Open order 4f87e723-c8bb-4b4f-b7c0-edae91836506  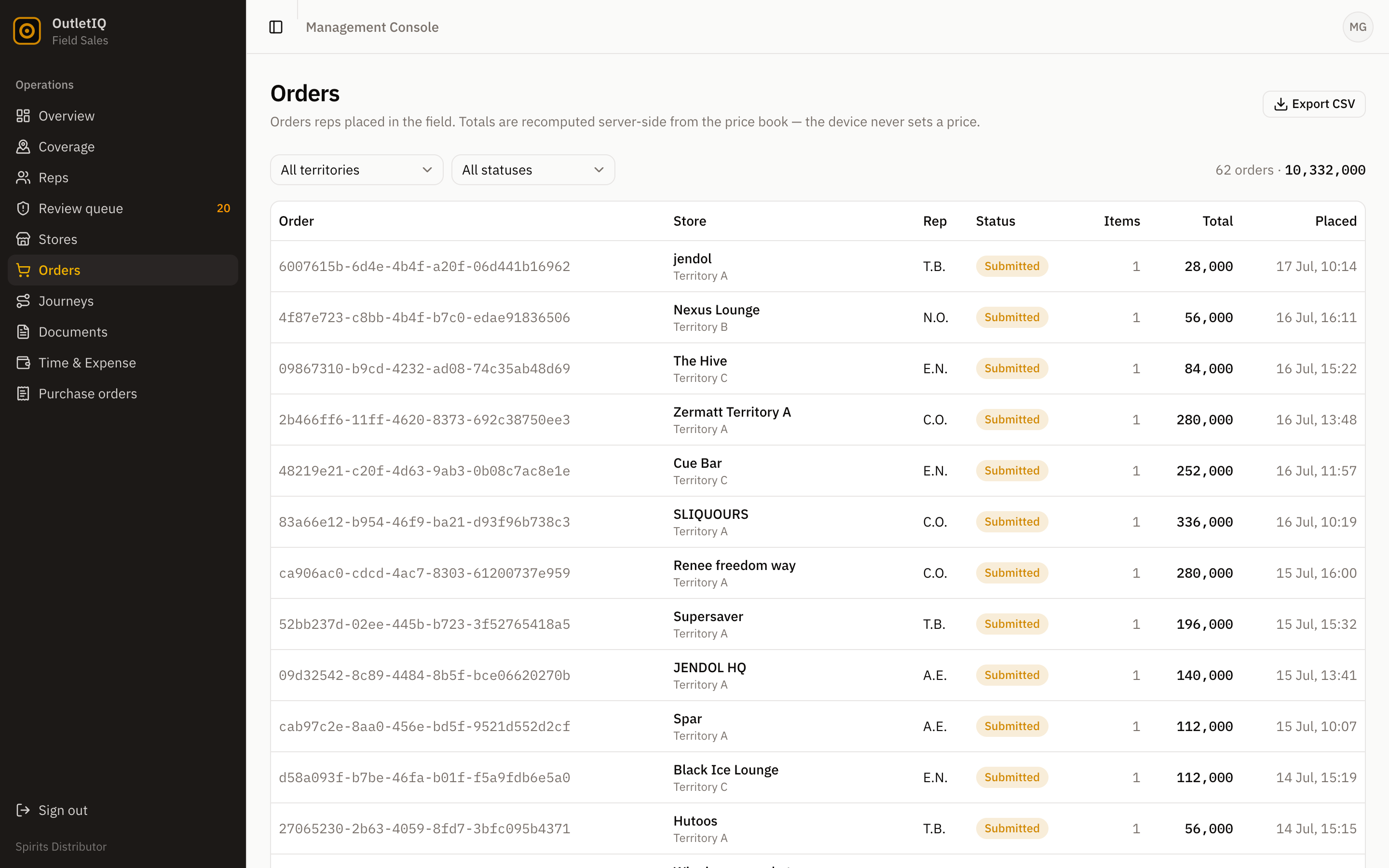coord(424,317)
